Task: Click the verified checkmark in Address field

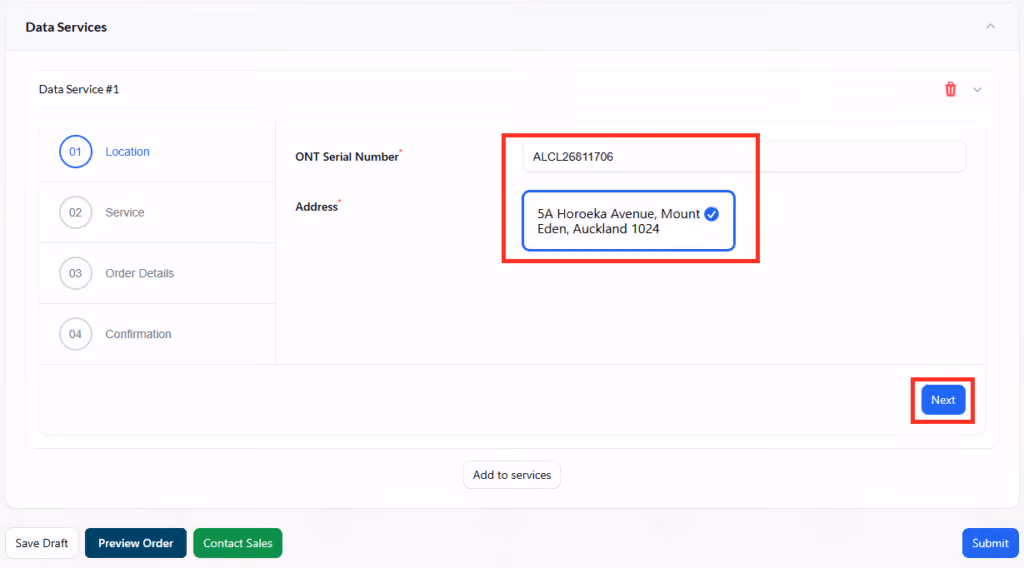Action: click(x=711, y=214)
